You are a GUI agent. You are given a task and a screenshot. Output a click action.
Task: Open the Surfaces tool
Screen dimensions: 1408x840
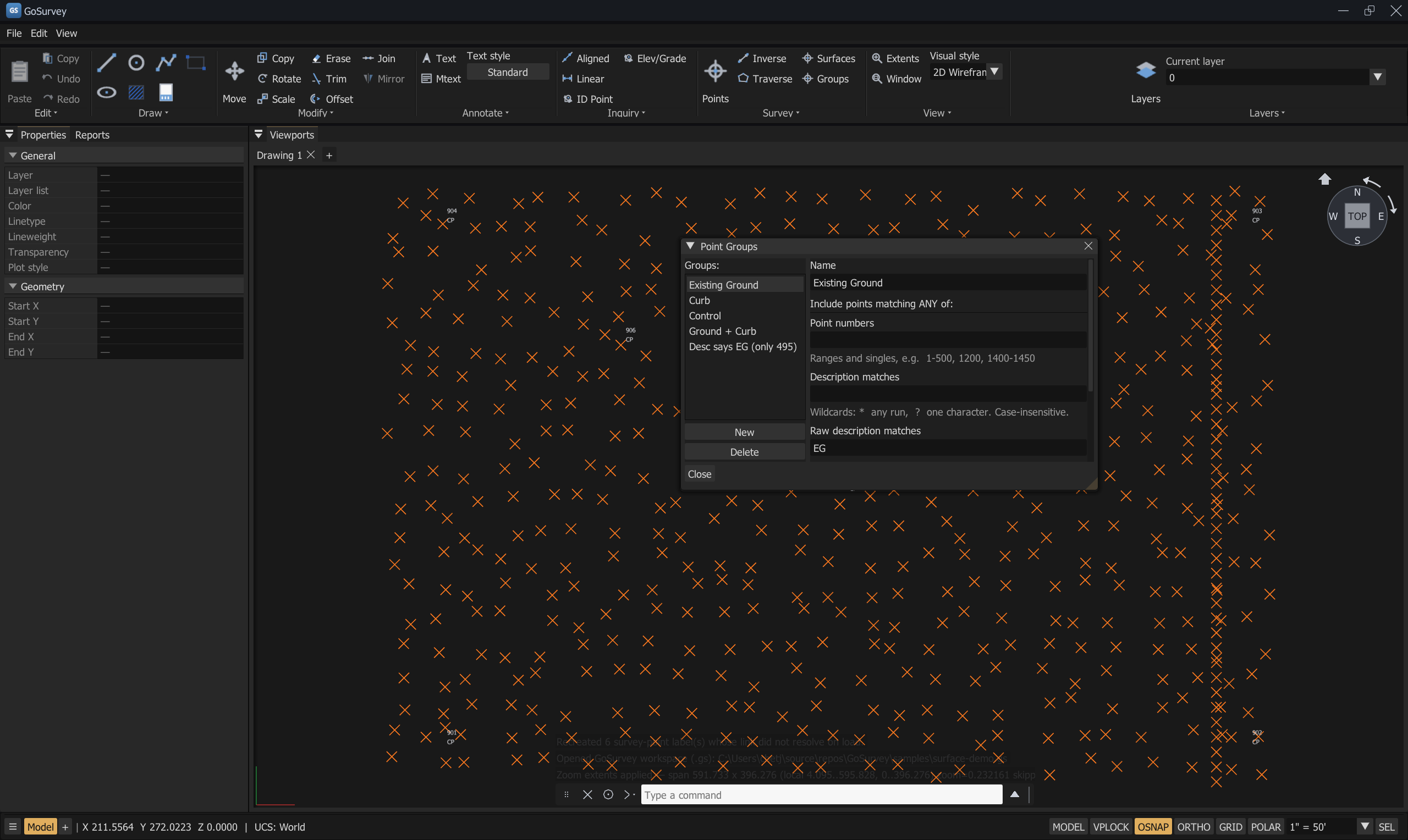point(829,58)
